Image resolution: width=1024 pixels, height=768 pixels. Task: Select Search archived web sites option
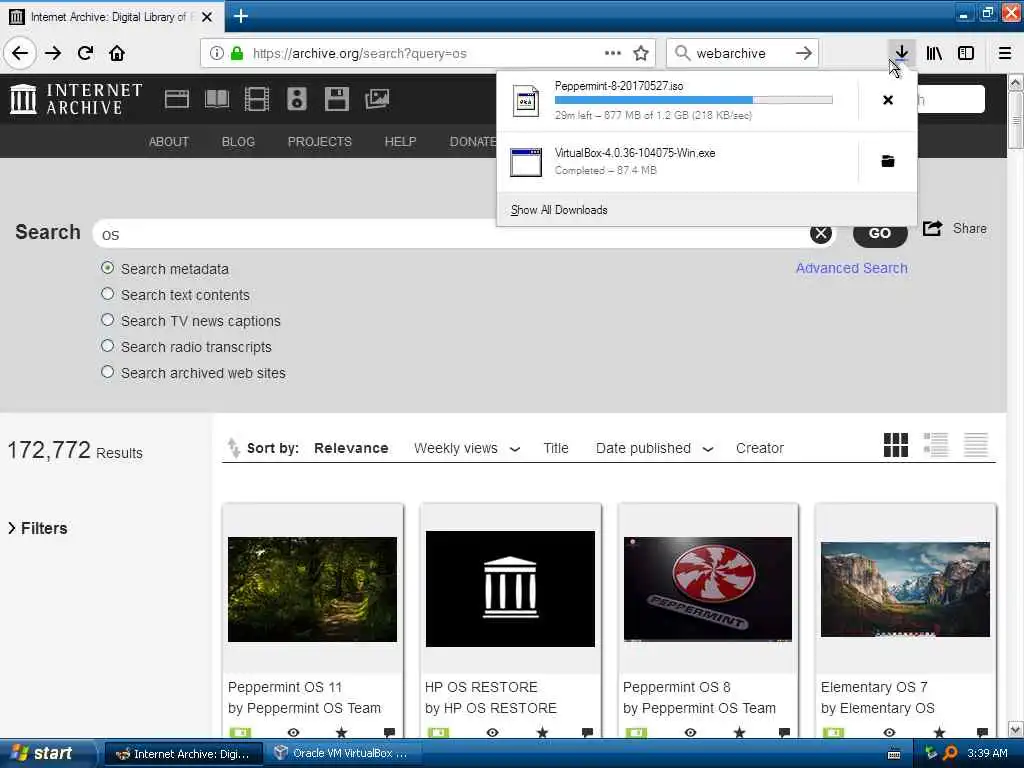click(108, 372)
